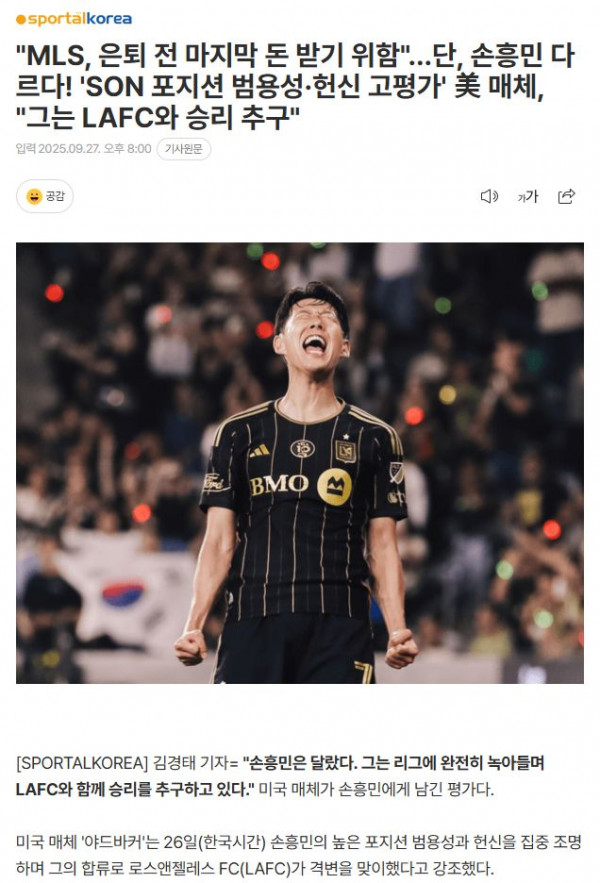Open font size settings (가가 icon)
This screenshot has width=600, height=883.
528,196
